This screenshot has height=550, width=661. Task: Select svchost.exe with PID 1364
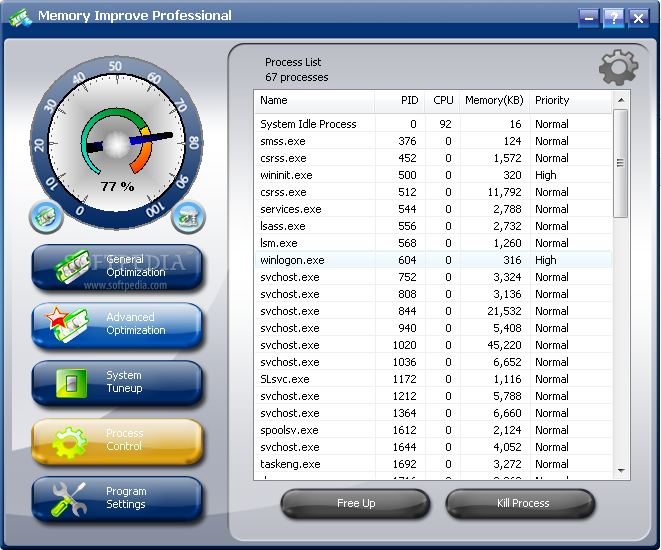433,413
